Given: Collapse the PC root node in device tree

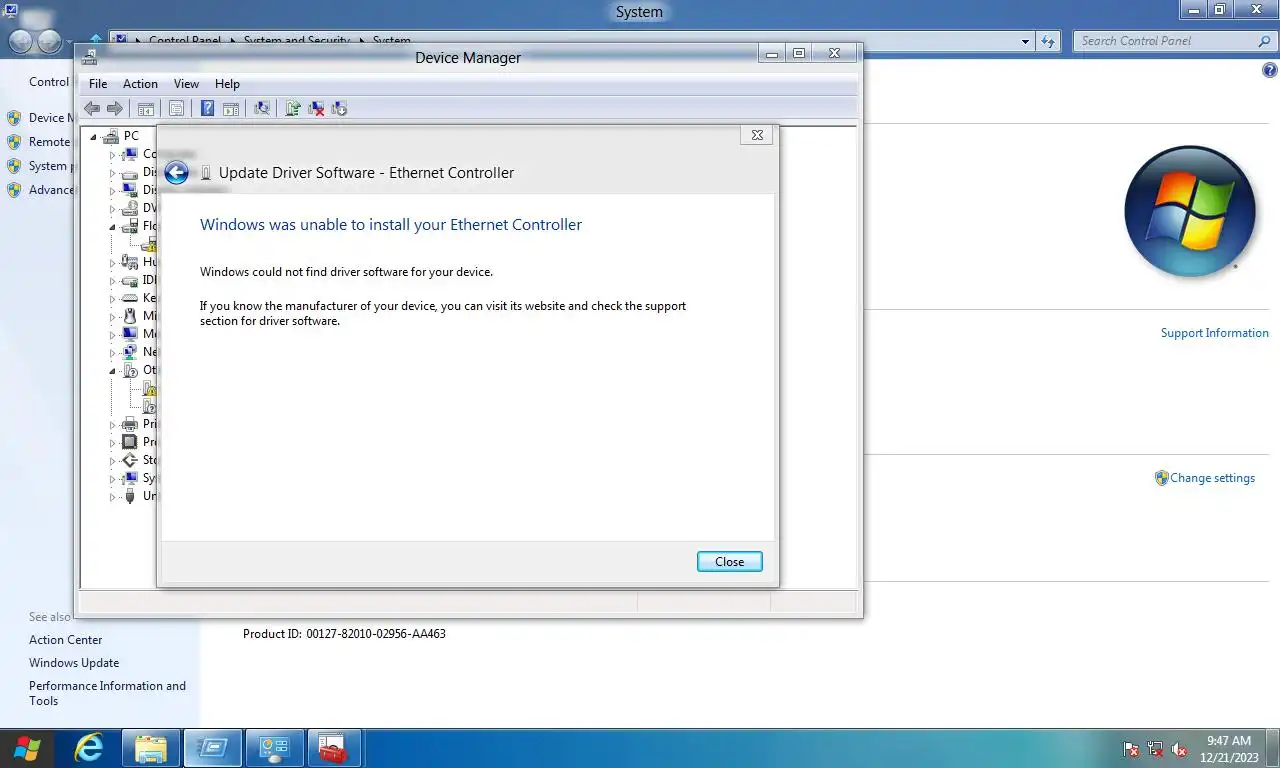Looking at the screenshot, I should click(x=94, y=137).
